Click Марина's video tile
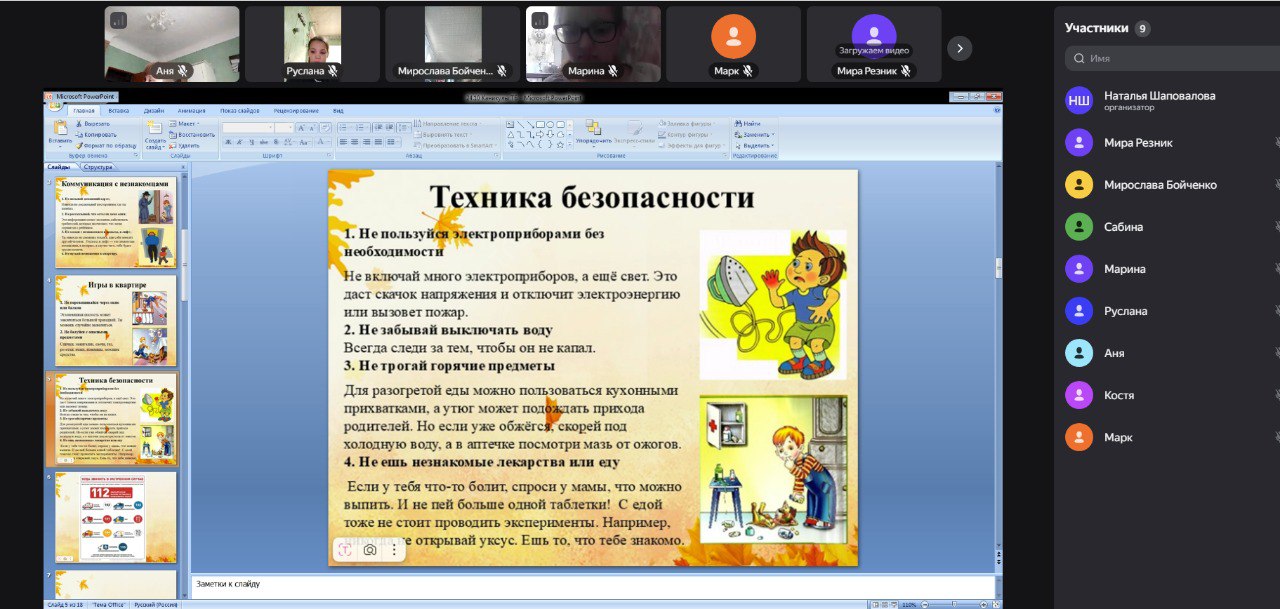1280x609 pixels. tap(593, 44)
